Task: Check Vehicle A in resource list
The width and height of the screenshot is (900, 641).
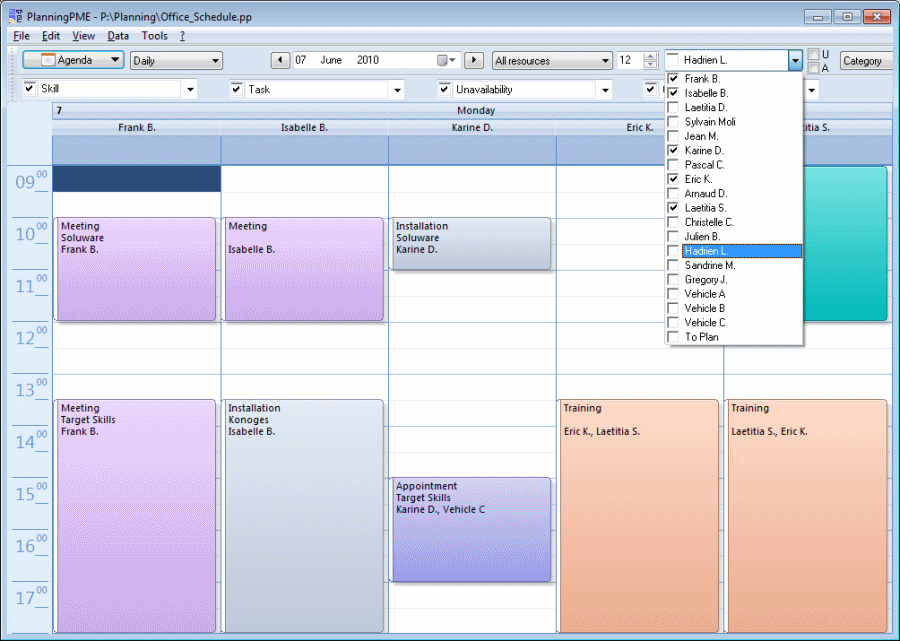Action: pos(673,294)
